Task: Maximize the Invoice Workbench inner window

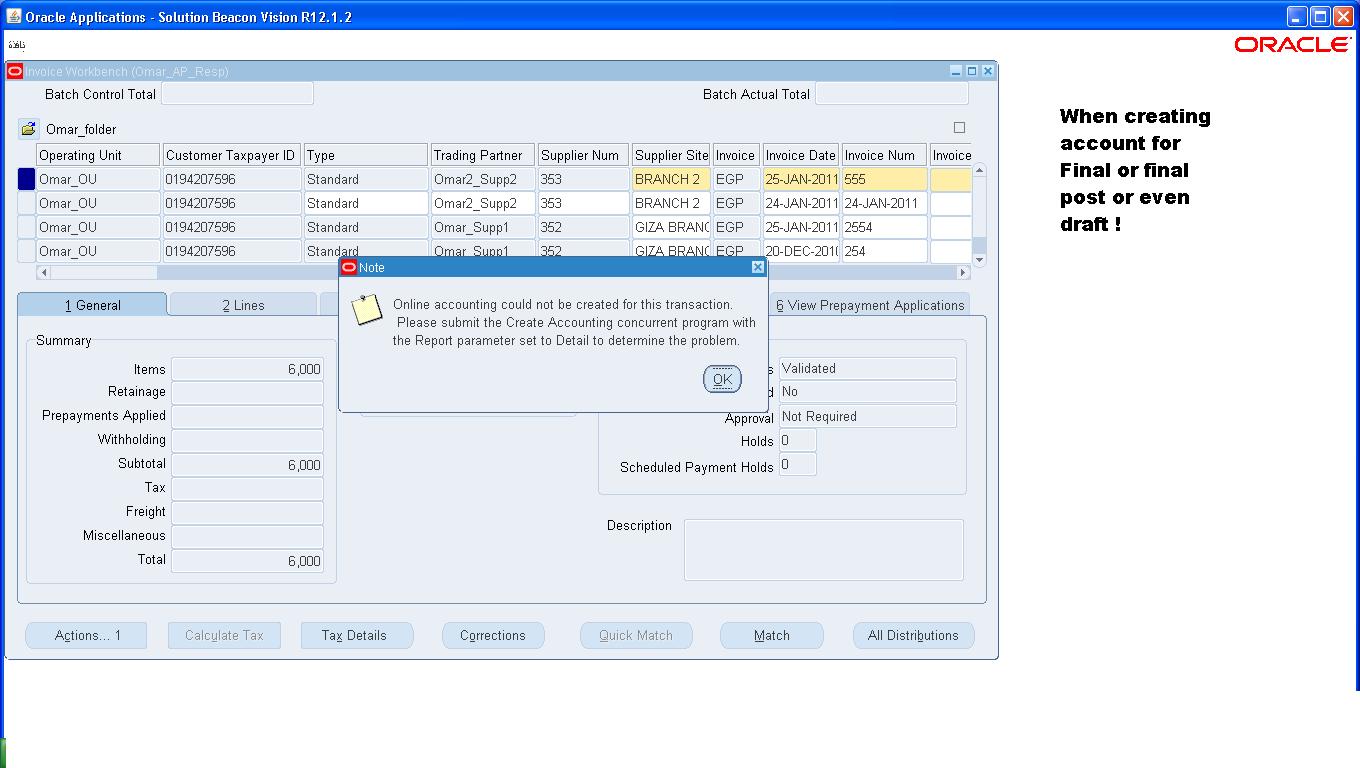Action: pos(972,71)
